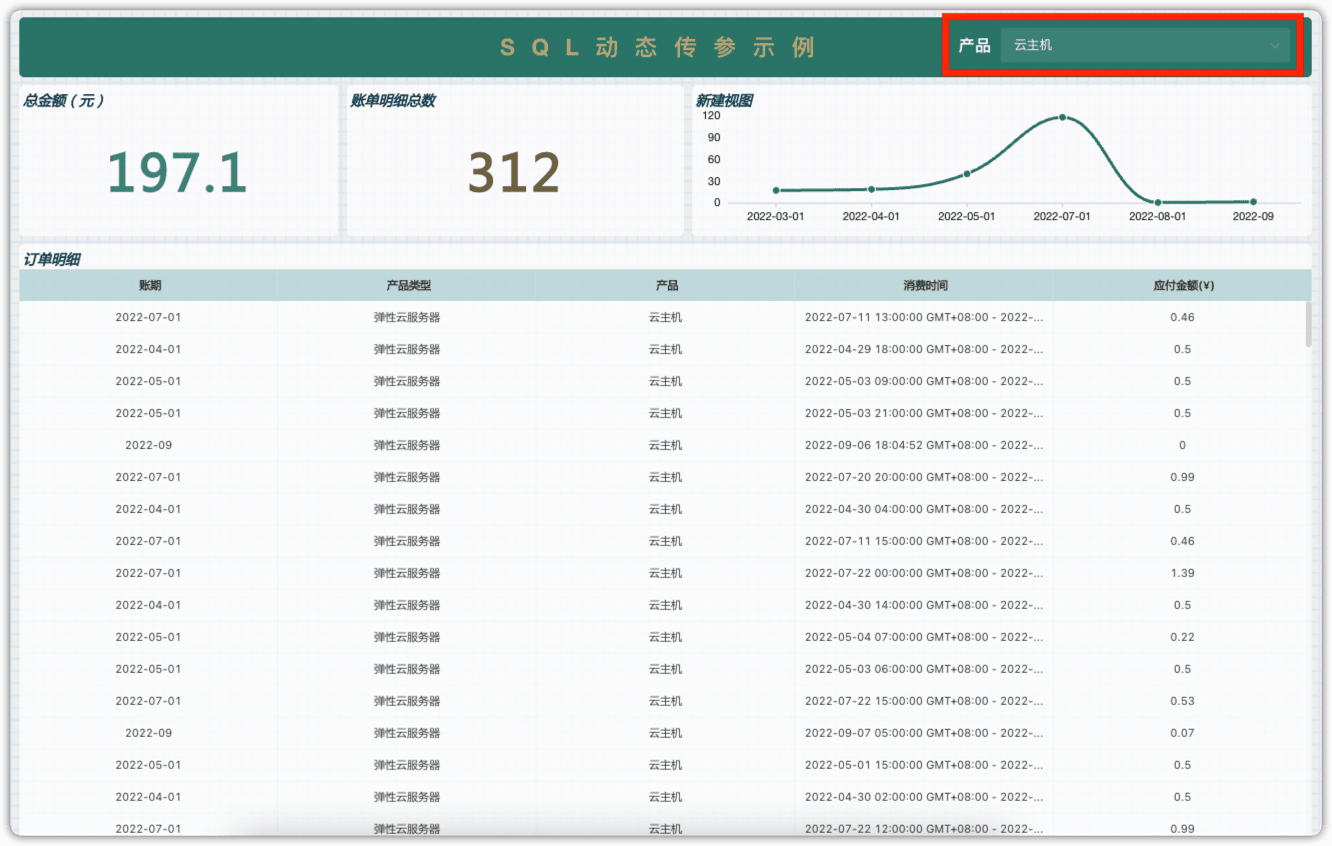The height and width of the screenshot is (846, 1332).
Task: Click 云主机 in the 2022-05-04 07:00:00 row
Action: click(x=666, y=637)
